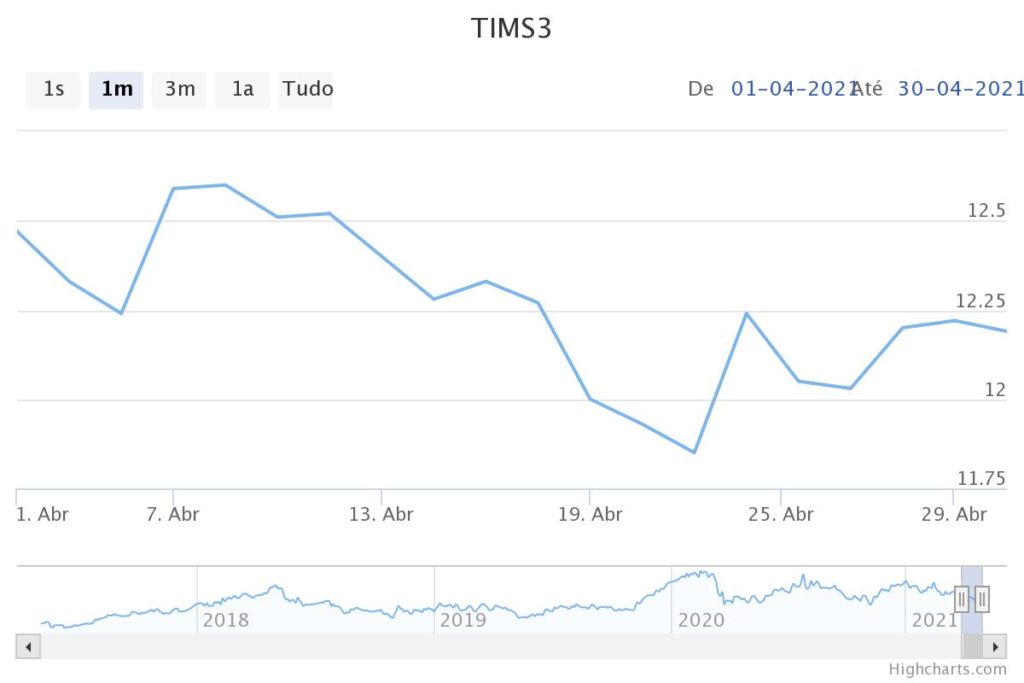1024x683 pixels.
Task: Click the right navigator handle
Action: pyautogui.click(x=982, y=599)
